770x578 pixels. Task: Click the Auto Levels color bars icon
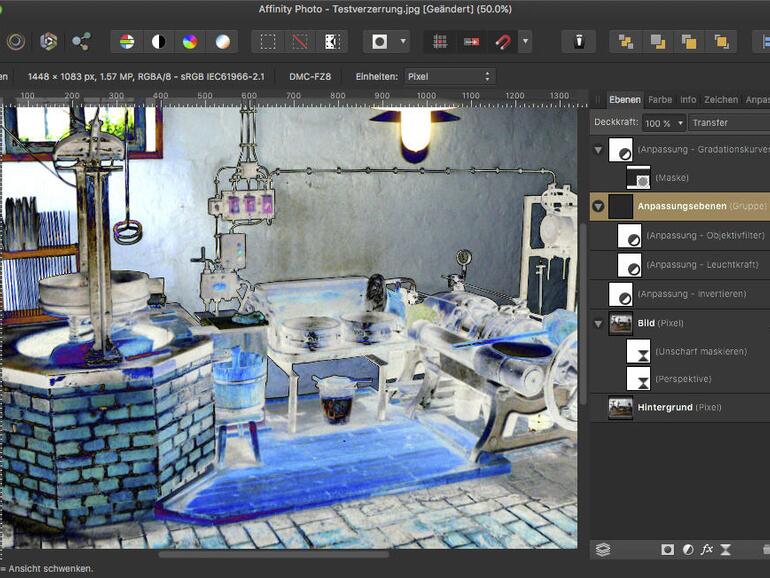click(x=127, y=42)
